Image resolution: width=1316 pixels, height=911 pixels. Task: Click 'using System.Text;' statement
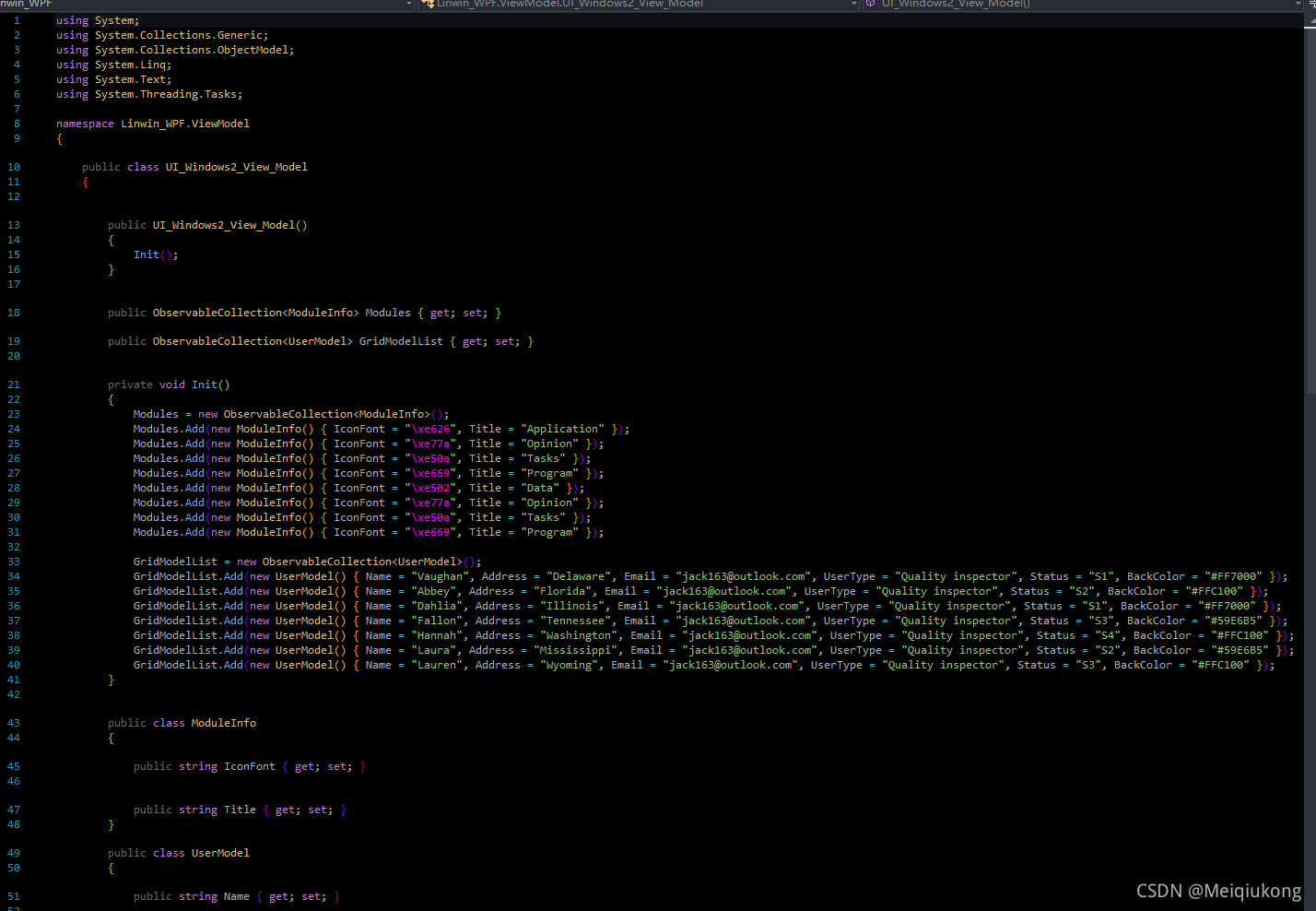tap(113, 79)
